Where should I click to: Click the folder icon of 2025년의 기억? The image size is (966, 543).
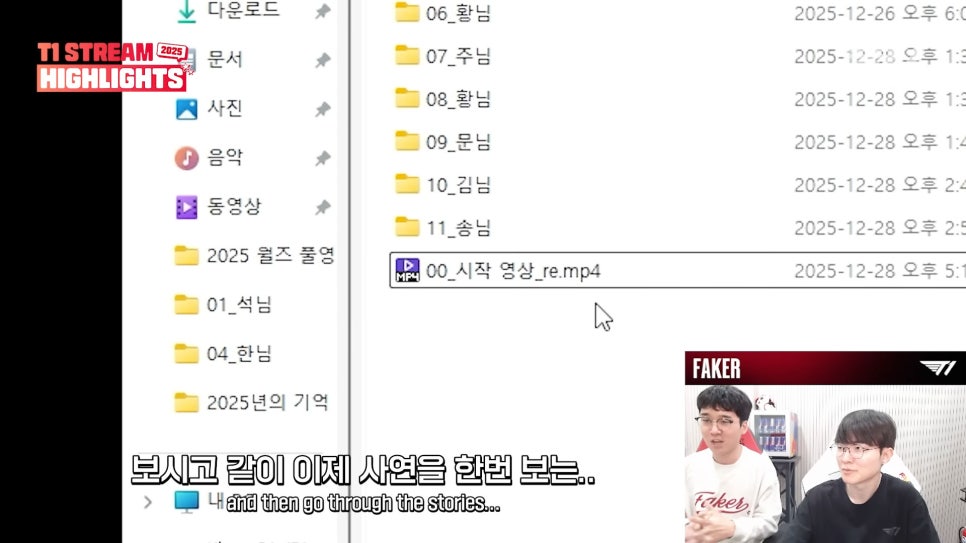coord(186,402)
